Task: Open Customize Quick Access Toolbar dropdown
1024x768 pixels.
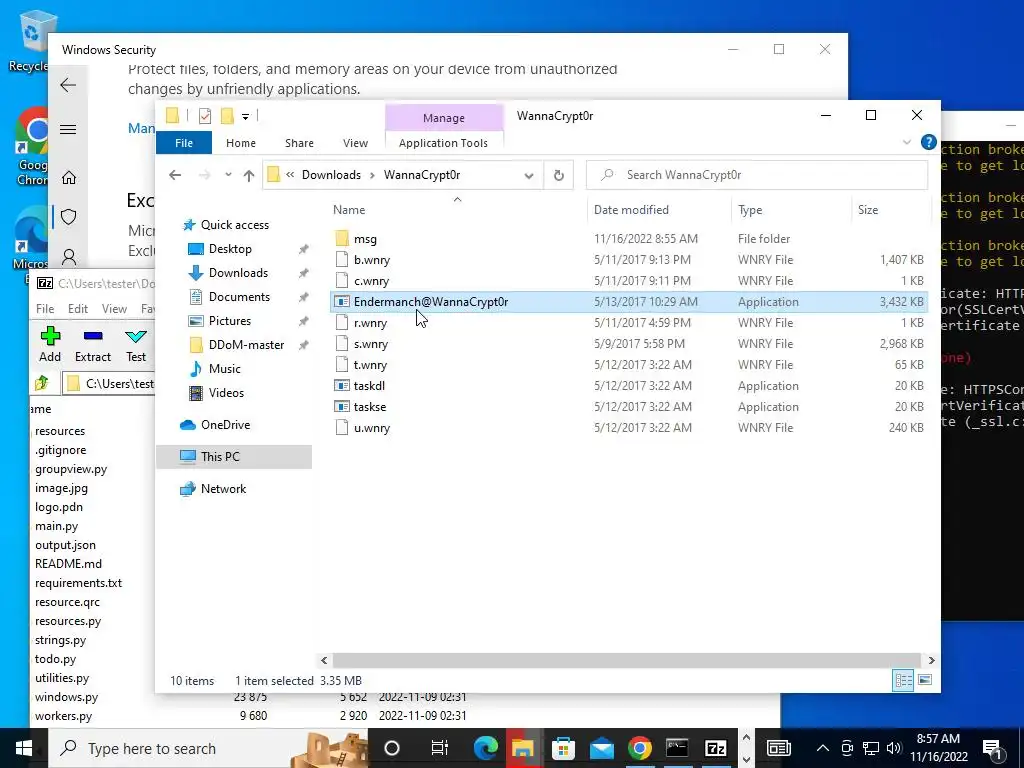Action: [x=246, y=116]
